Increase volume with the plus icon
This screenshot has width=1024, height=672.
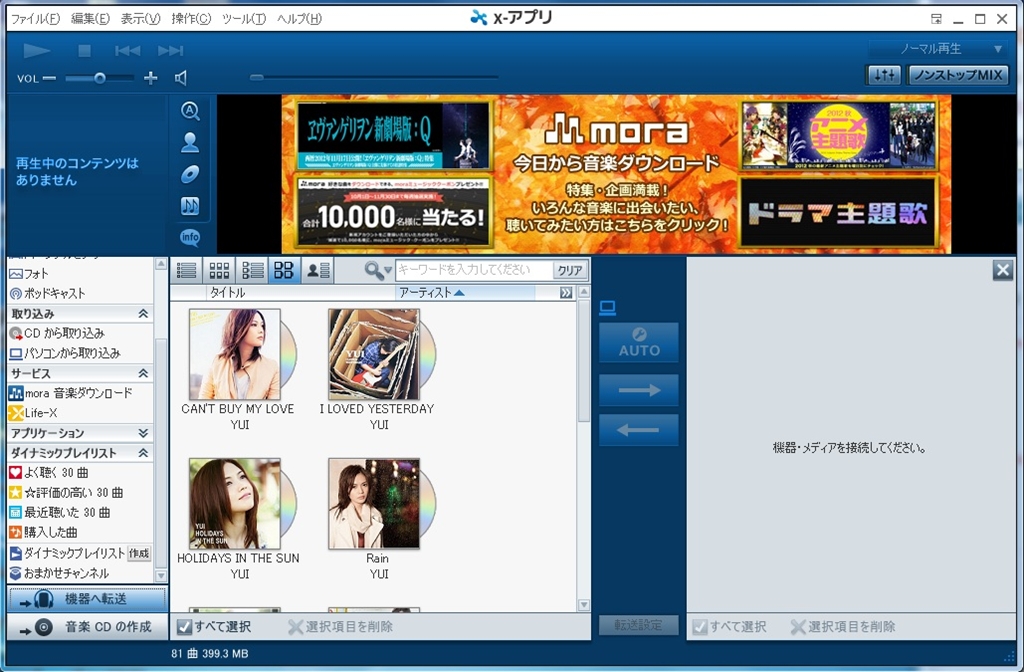pos(151,78)
